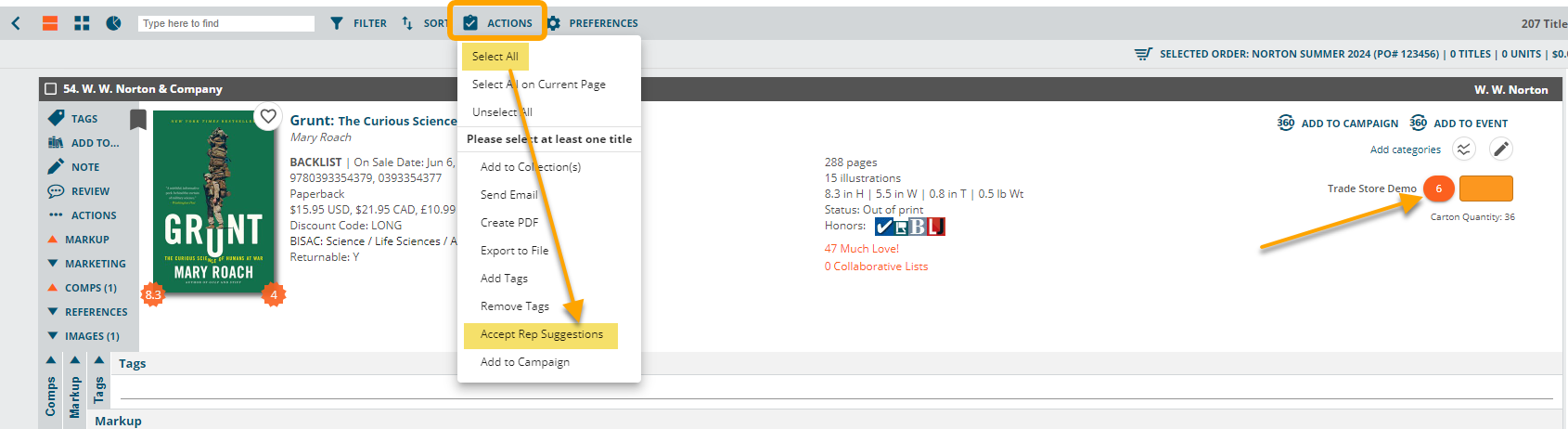1568x429 pixels.
Task: Open the Grunt: The Curious Science title link
Action: tap(373, 121)
